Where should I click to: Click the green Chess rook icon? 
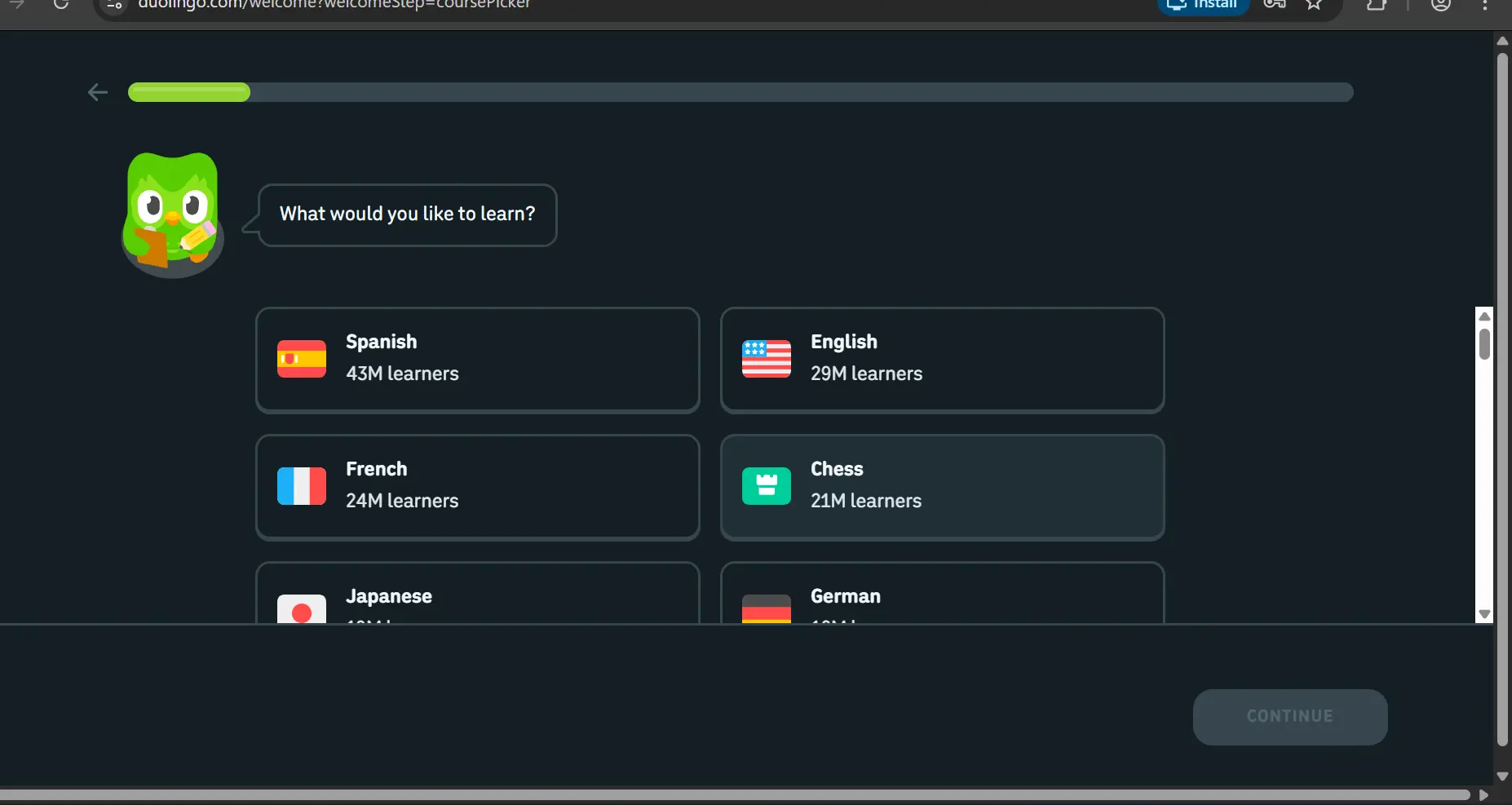pyautogui.click(x=767, y=486)
